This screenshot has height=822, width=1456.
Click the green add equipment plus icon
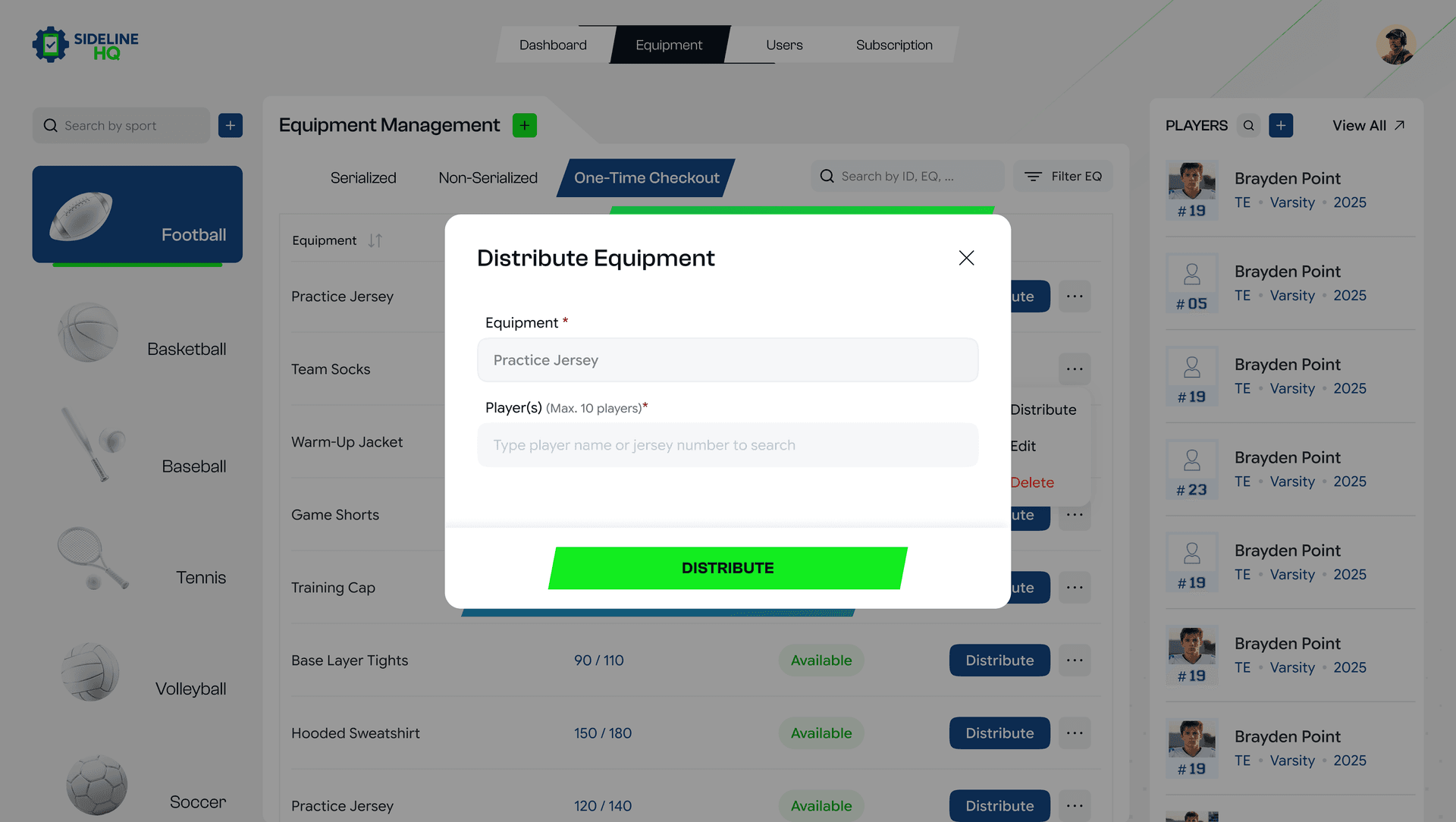click(x=524, y=125)
